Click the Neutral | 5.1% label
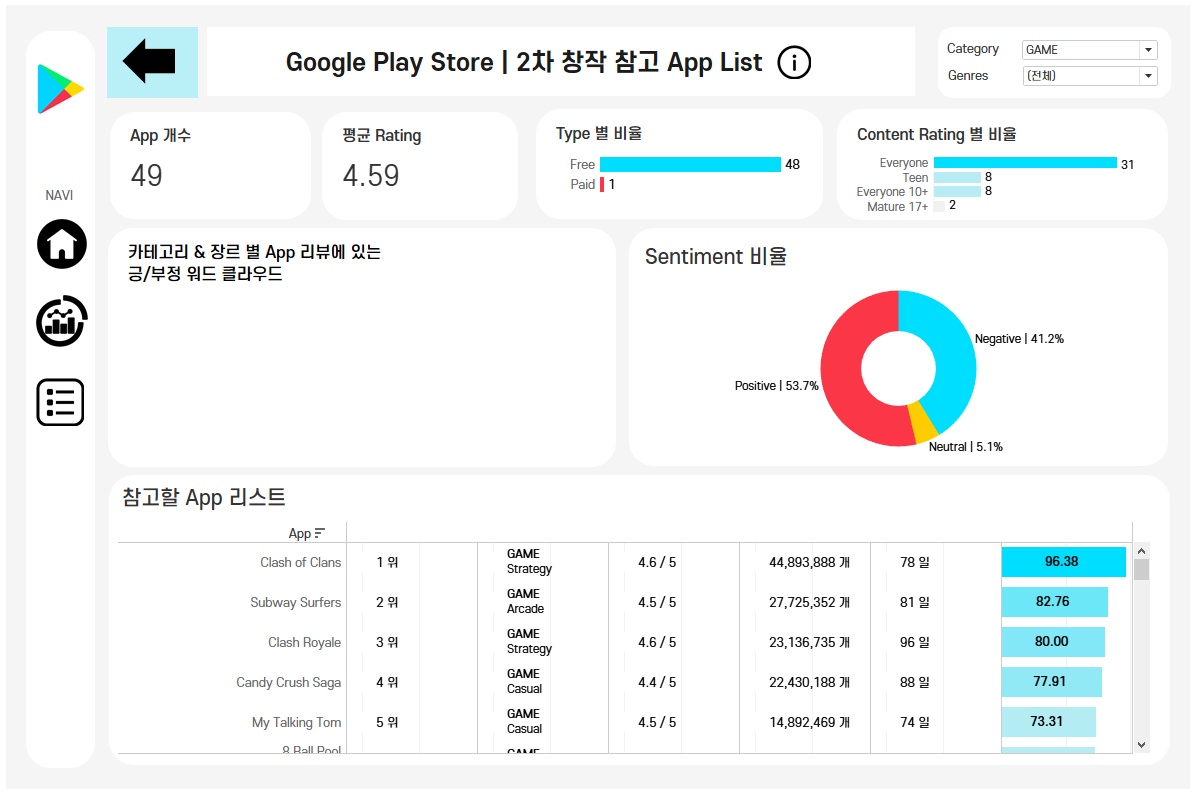The width and height of the screenshot is (1195, 796). tap(966, 447)
